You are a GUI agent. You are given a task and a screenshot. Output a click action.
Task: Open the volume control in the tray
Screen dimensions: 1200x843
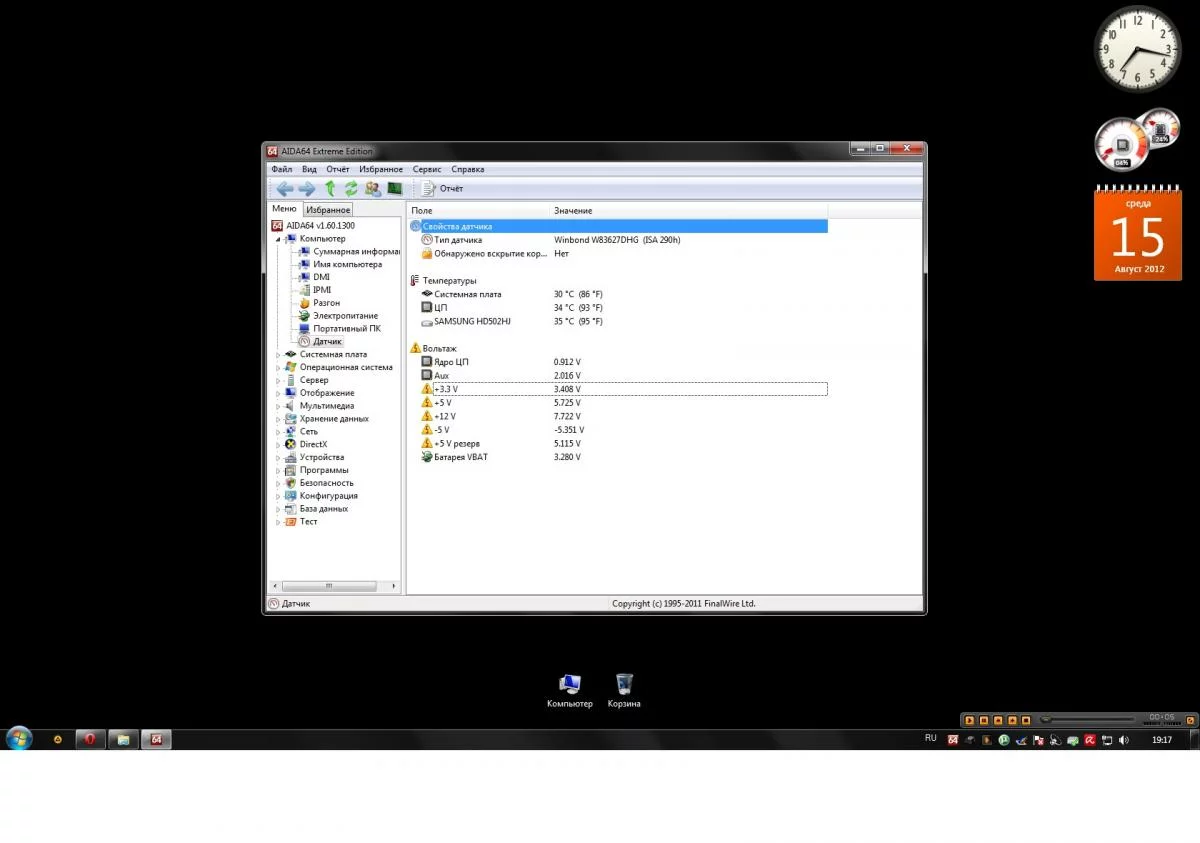pyautogui.click(x=1124, y=740)
